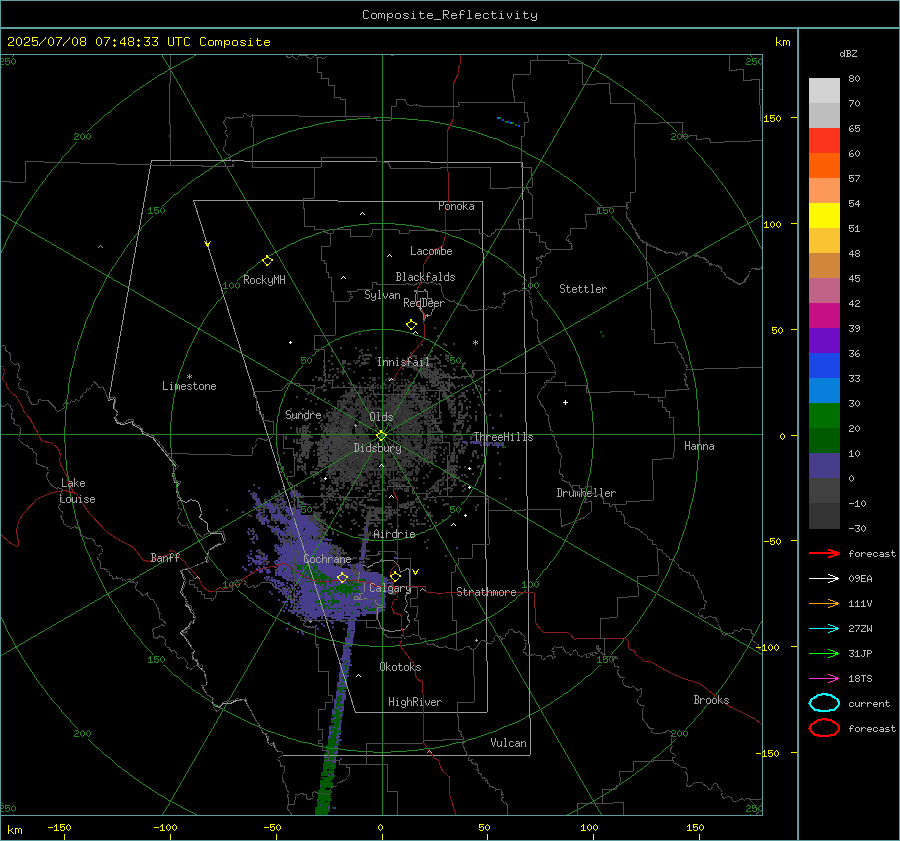Click the Calgary city label

390,588
